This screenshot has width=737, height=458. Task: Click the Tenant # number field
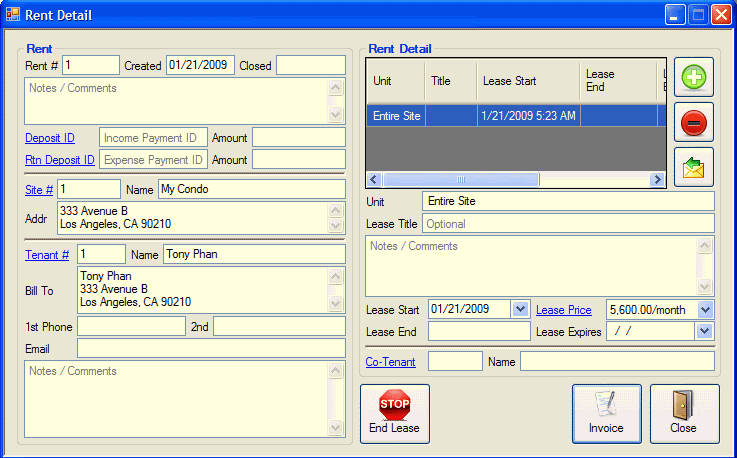[102, 254]
